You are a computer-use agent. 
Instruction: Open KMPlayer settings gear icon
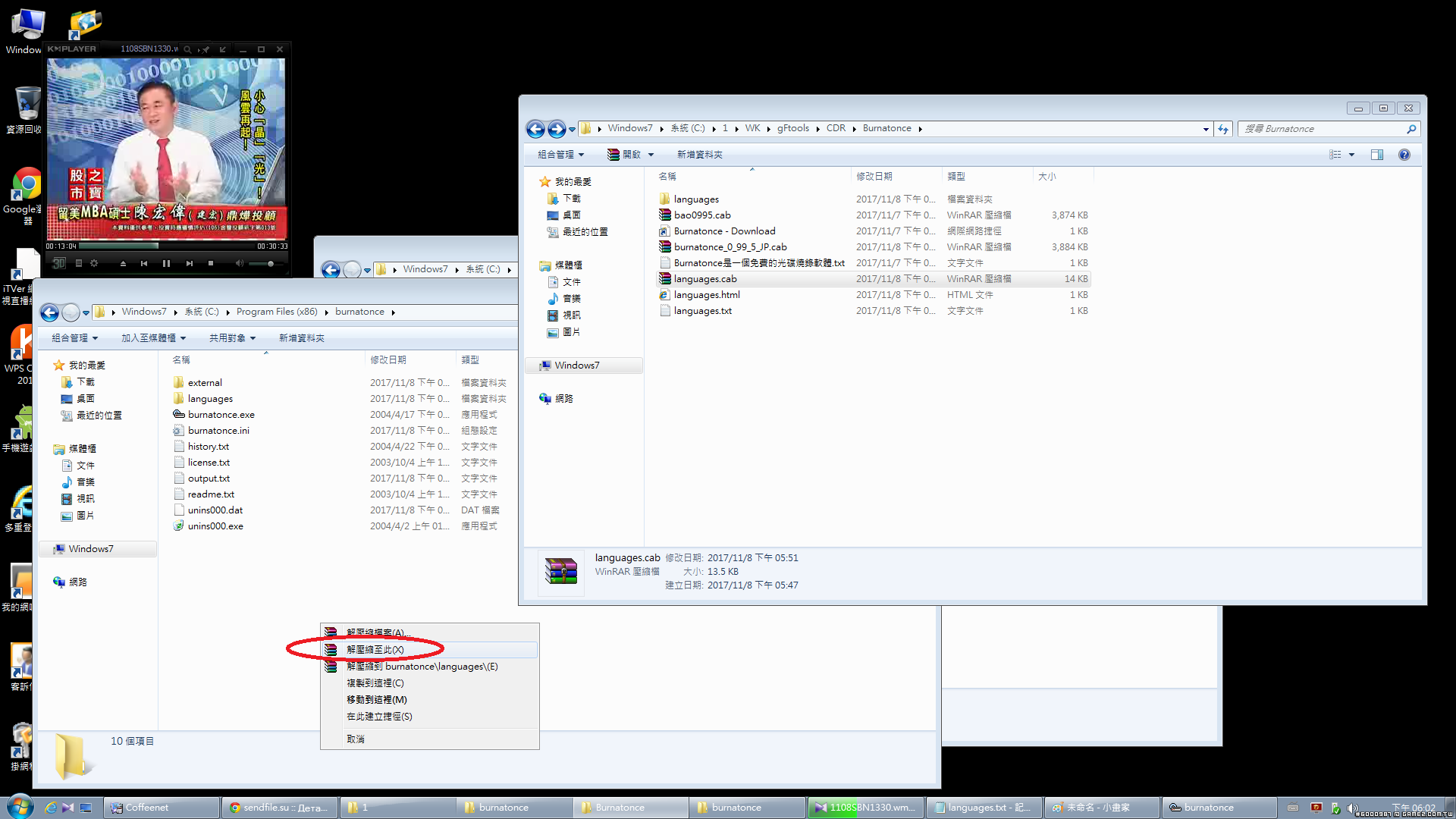point(94,263)
